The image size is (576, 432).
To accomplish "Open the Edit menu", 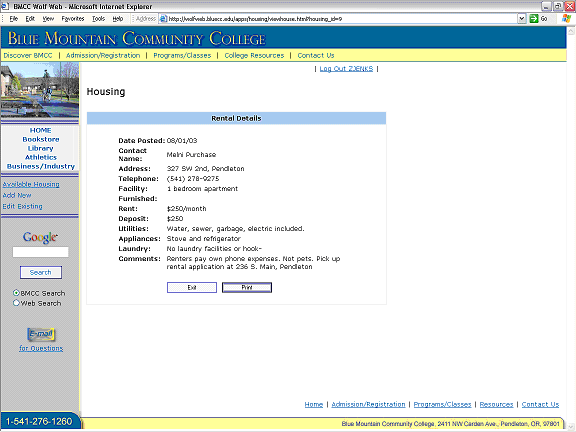I will pos(30,19).
